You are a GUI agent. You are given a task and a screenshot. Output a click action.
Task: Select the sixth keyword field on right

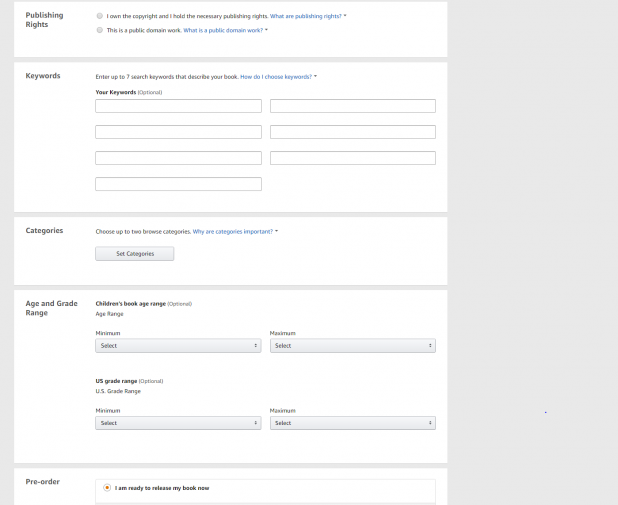click(353, 158)
